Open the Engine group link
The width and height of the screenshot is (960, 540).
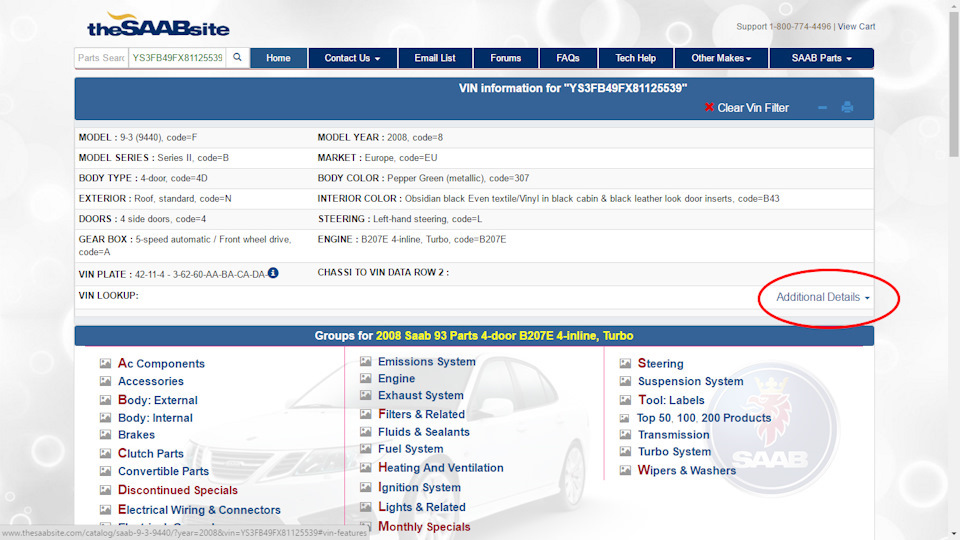396,378
